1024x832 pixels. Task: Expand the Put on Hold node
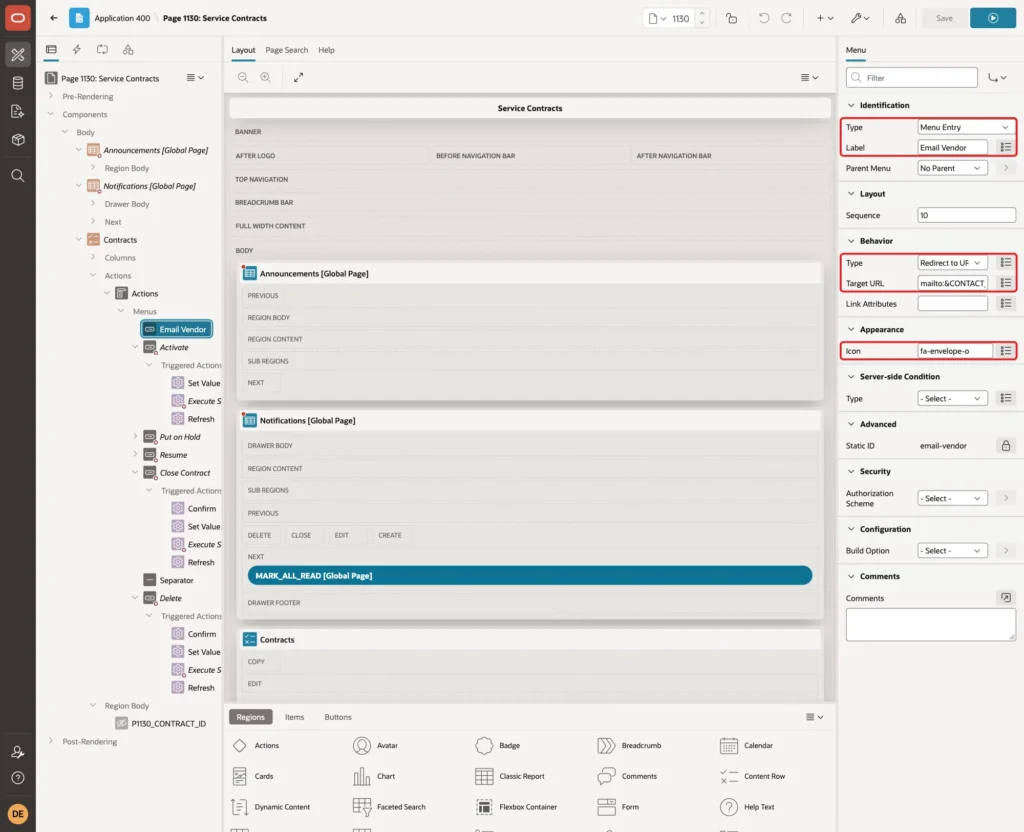135,436
